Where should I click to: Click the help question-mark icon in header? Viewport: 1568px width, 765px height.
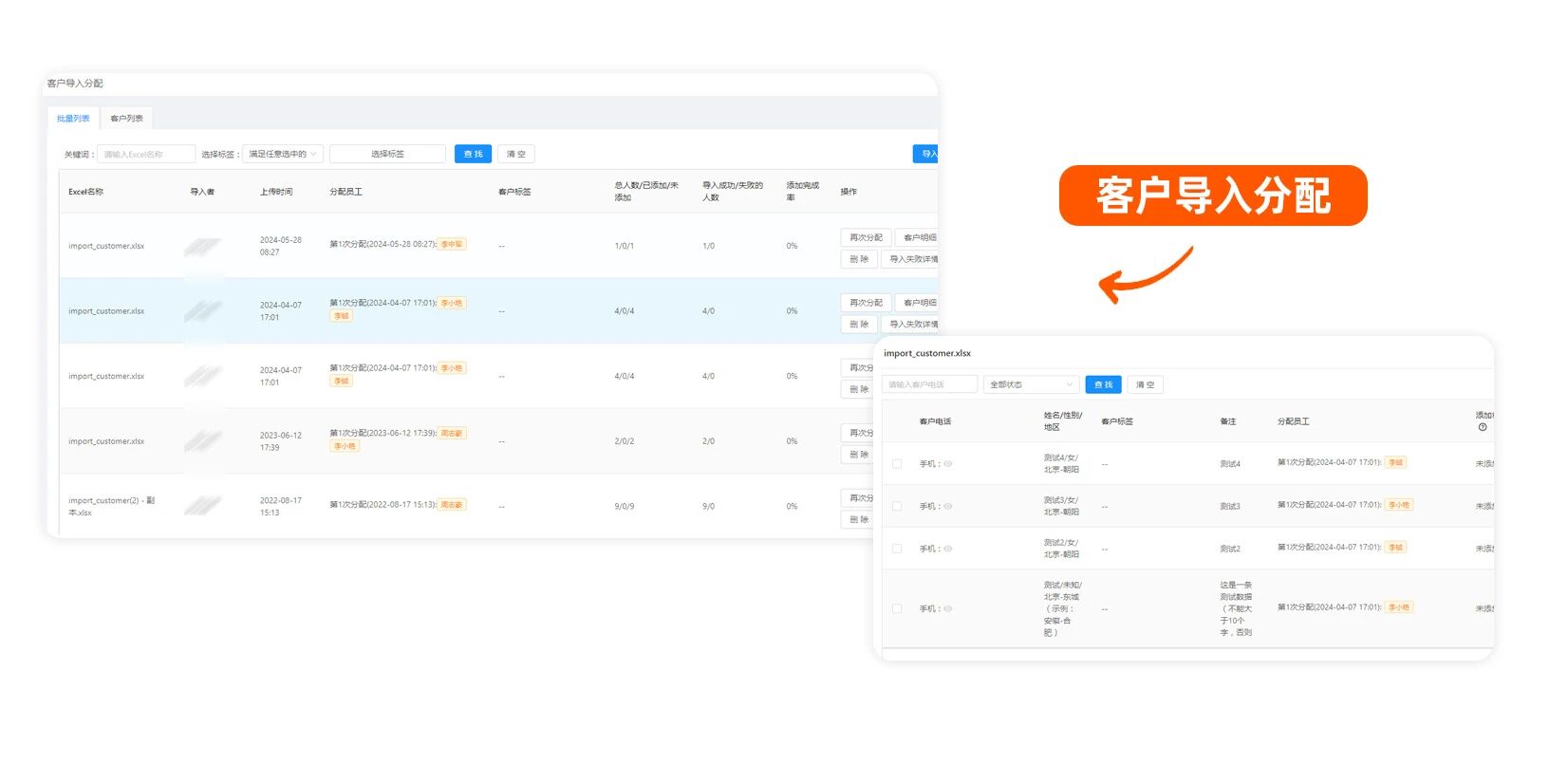tap(1483, 427)
